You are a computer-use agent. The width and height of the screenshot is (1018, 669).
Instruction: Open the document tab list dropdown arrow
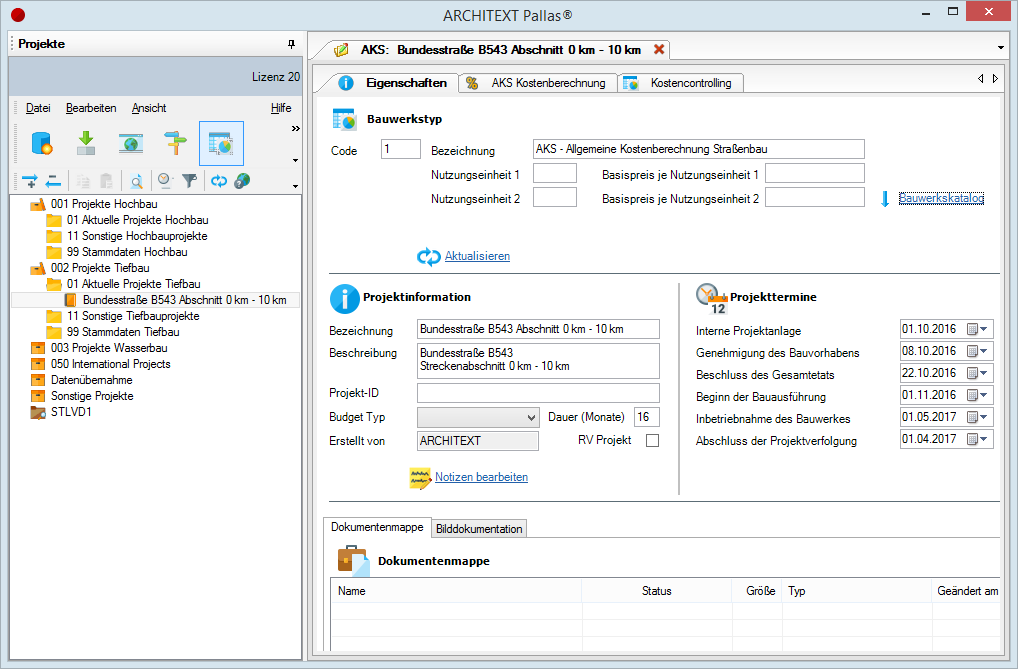tap(1000, 47)
